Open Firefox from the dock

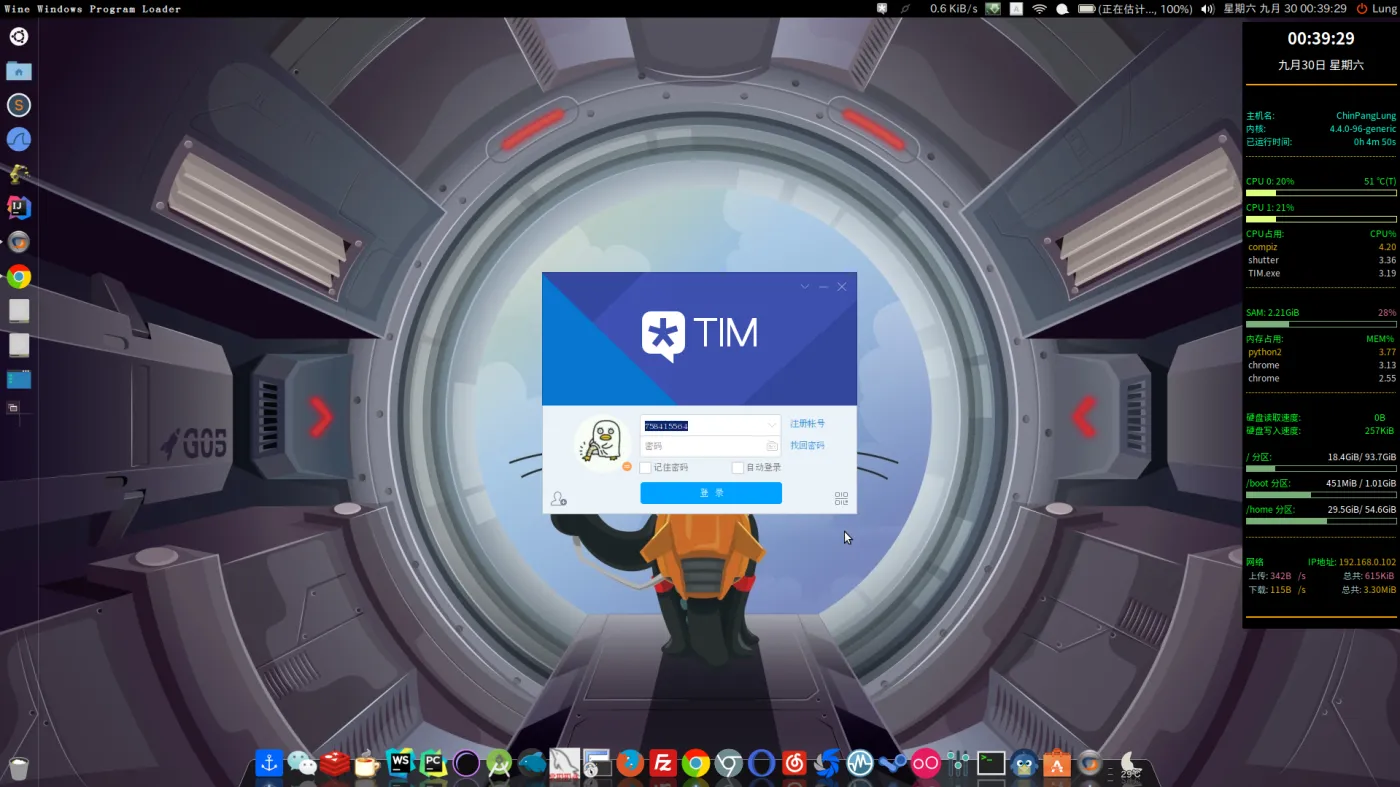coord(630,763)
